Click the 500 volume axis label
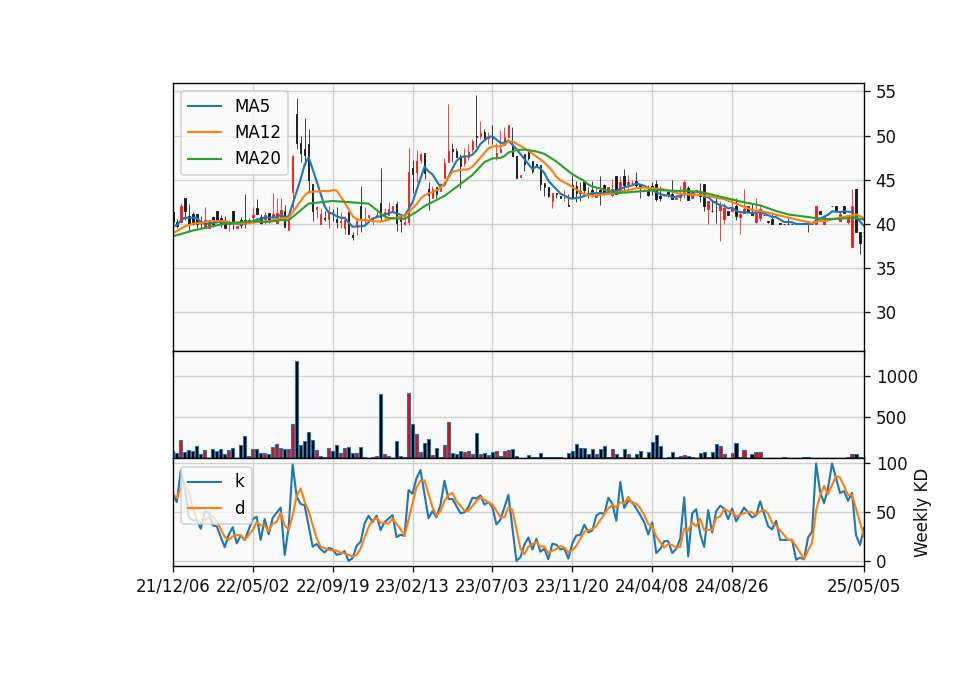The height and width of the screenshot is (690, 960). click(891, 418)
